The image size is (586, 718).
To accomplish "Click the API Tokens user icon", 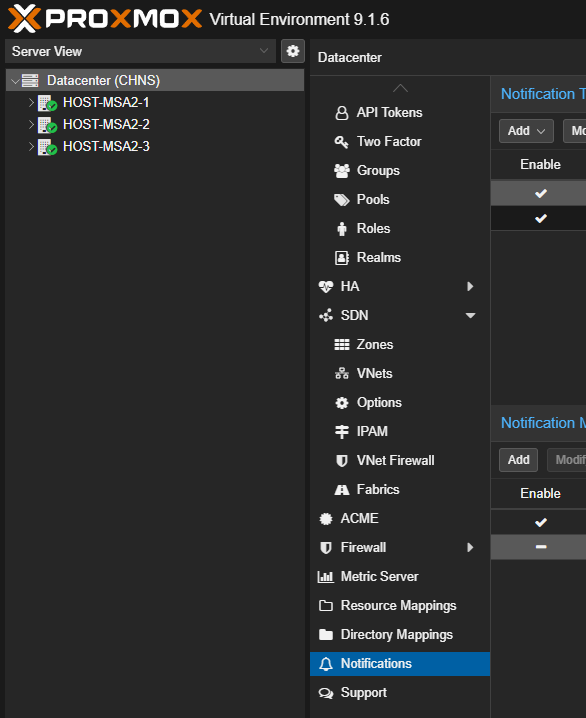I will (x=342, y=113).
